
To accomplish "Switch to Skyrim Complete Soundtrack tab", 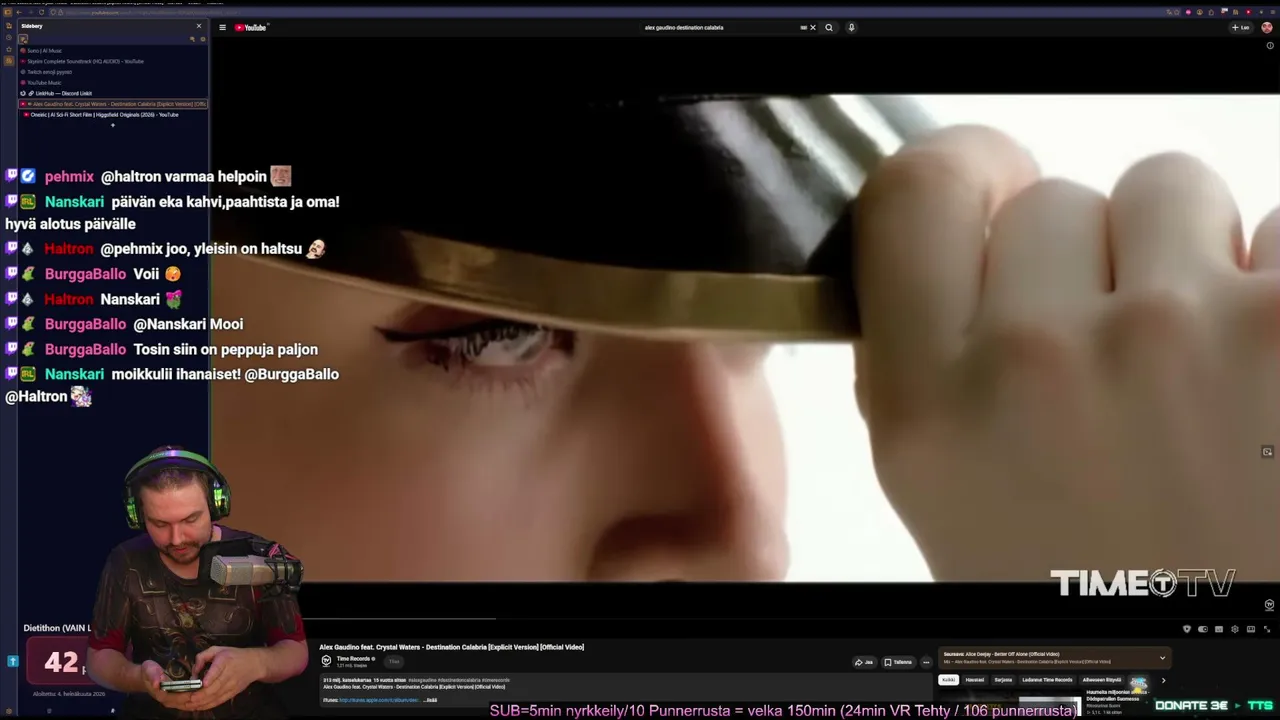I will point(113,61).
